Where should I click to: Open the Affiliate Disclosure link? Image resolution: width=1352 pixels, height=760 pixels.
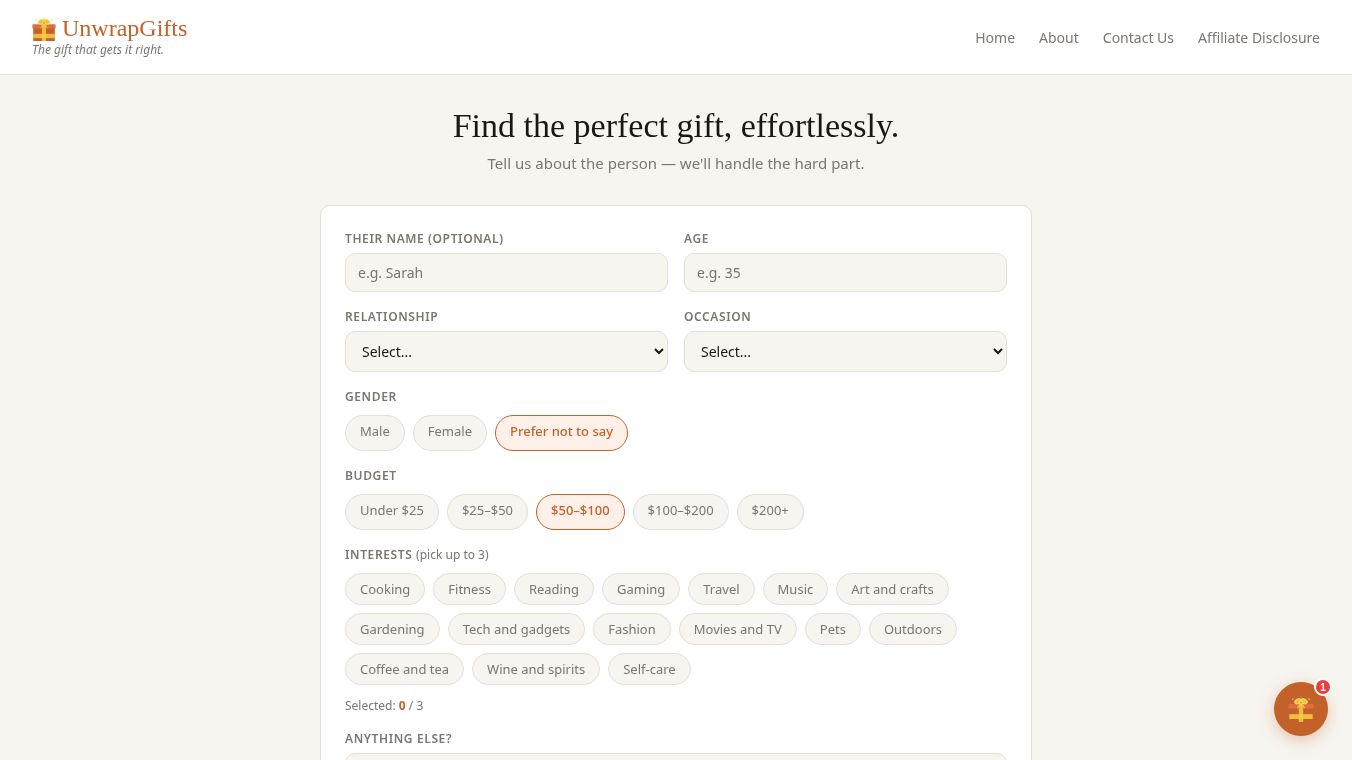(1259, 38)
